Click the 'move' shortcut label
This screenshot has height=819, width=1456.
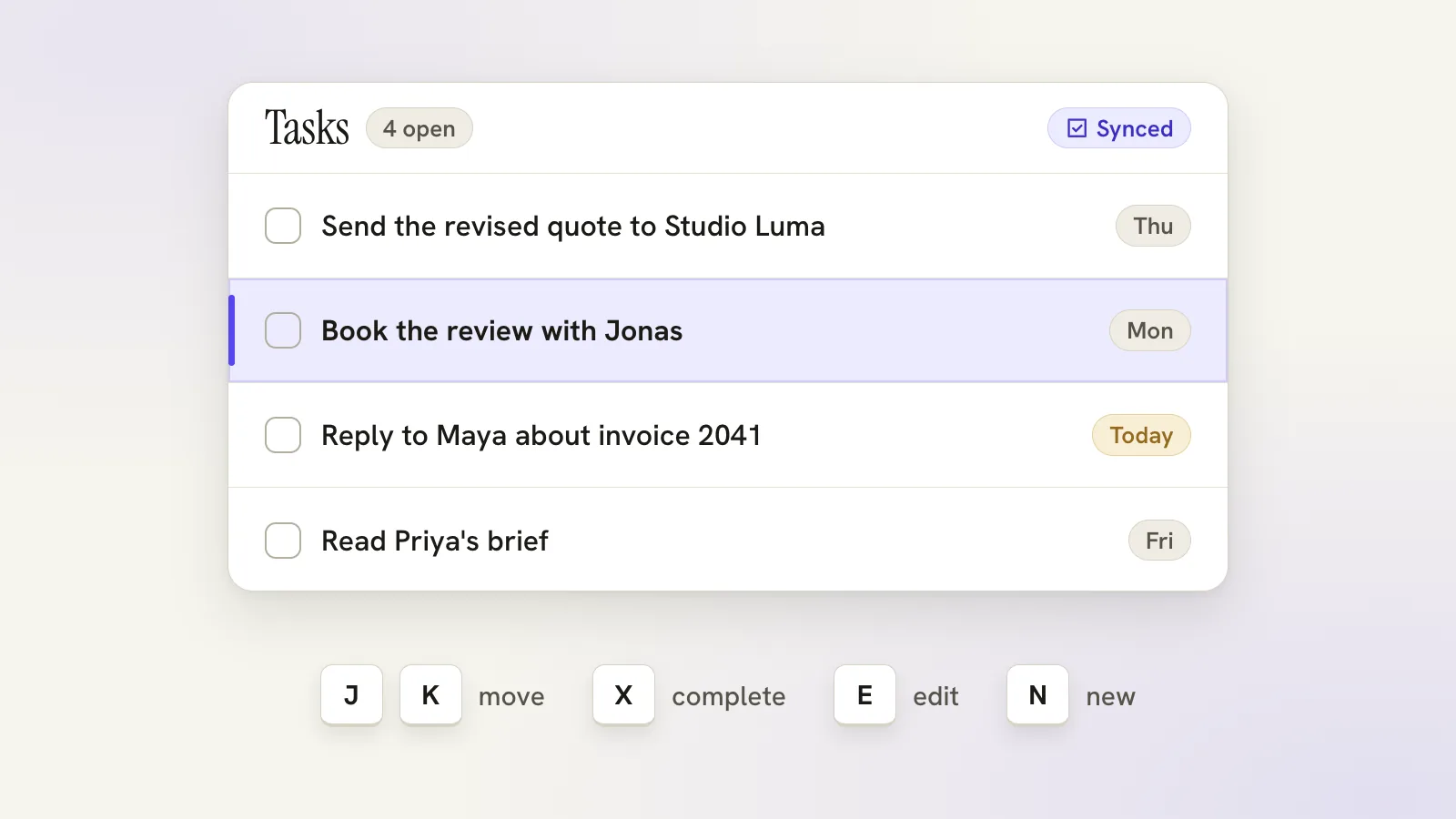click(x=511, y=697)
